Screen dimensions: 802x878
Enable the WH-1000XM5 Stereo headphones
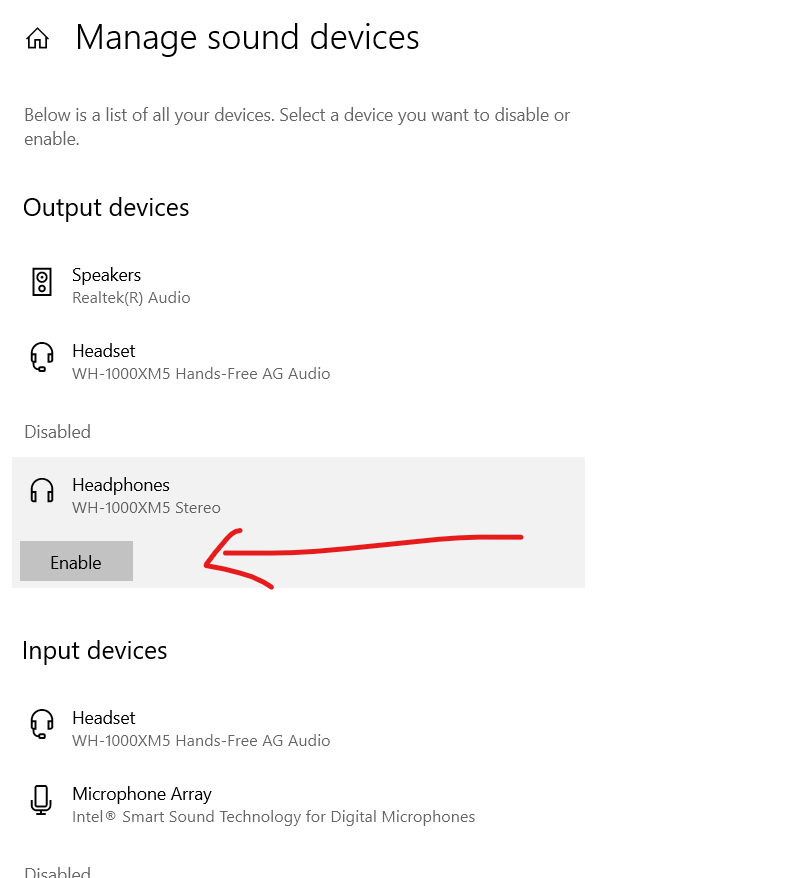point(76,561)
